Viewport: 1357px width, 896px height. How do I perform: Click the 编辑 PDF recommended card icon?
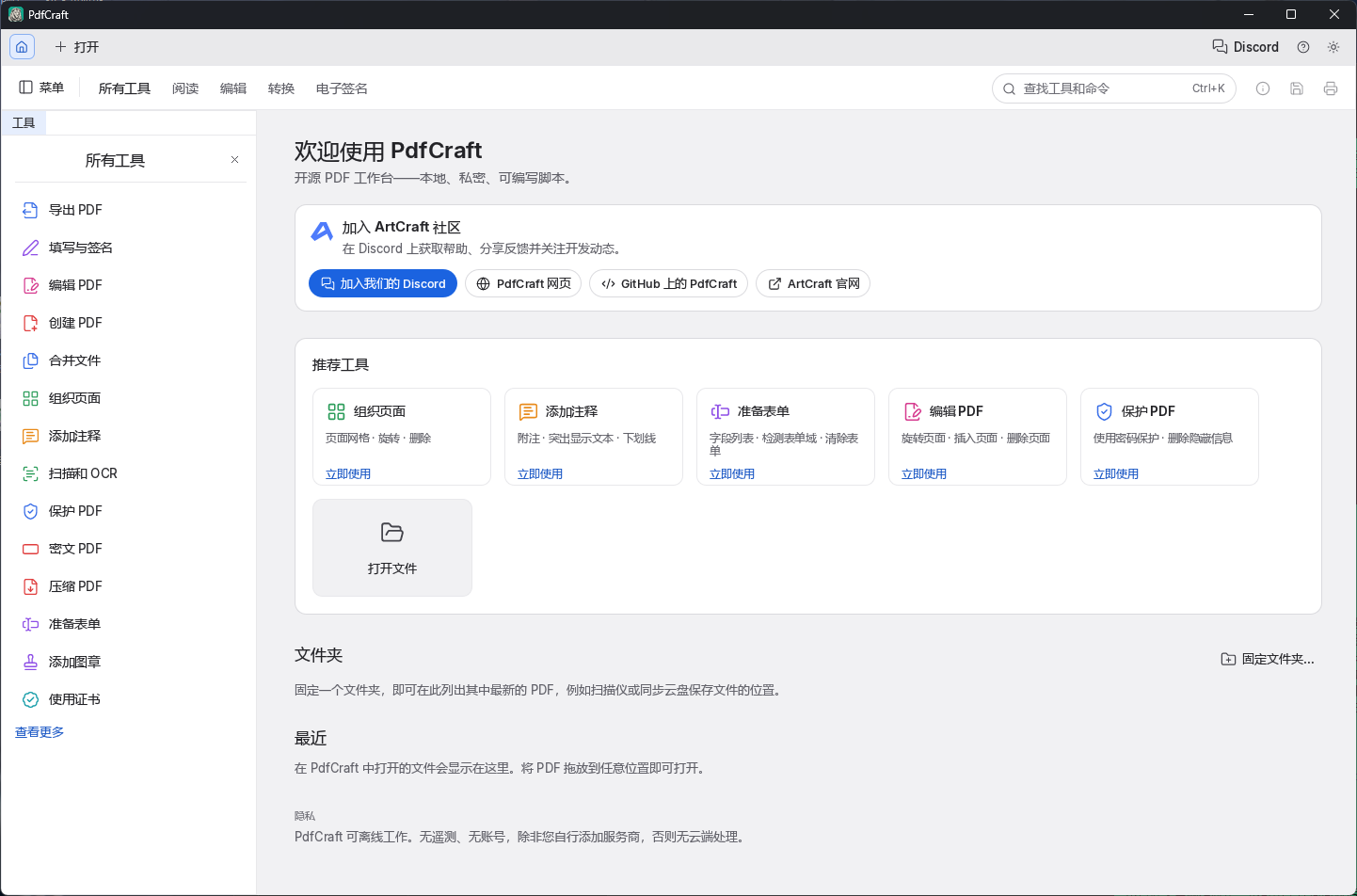click(912, 411)
